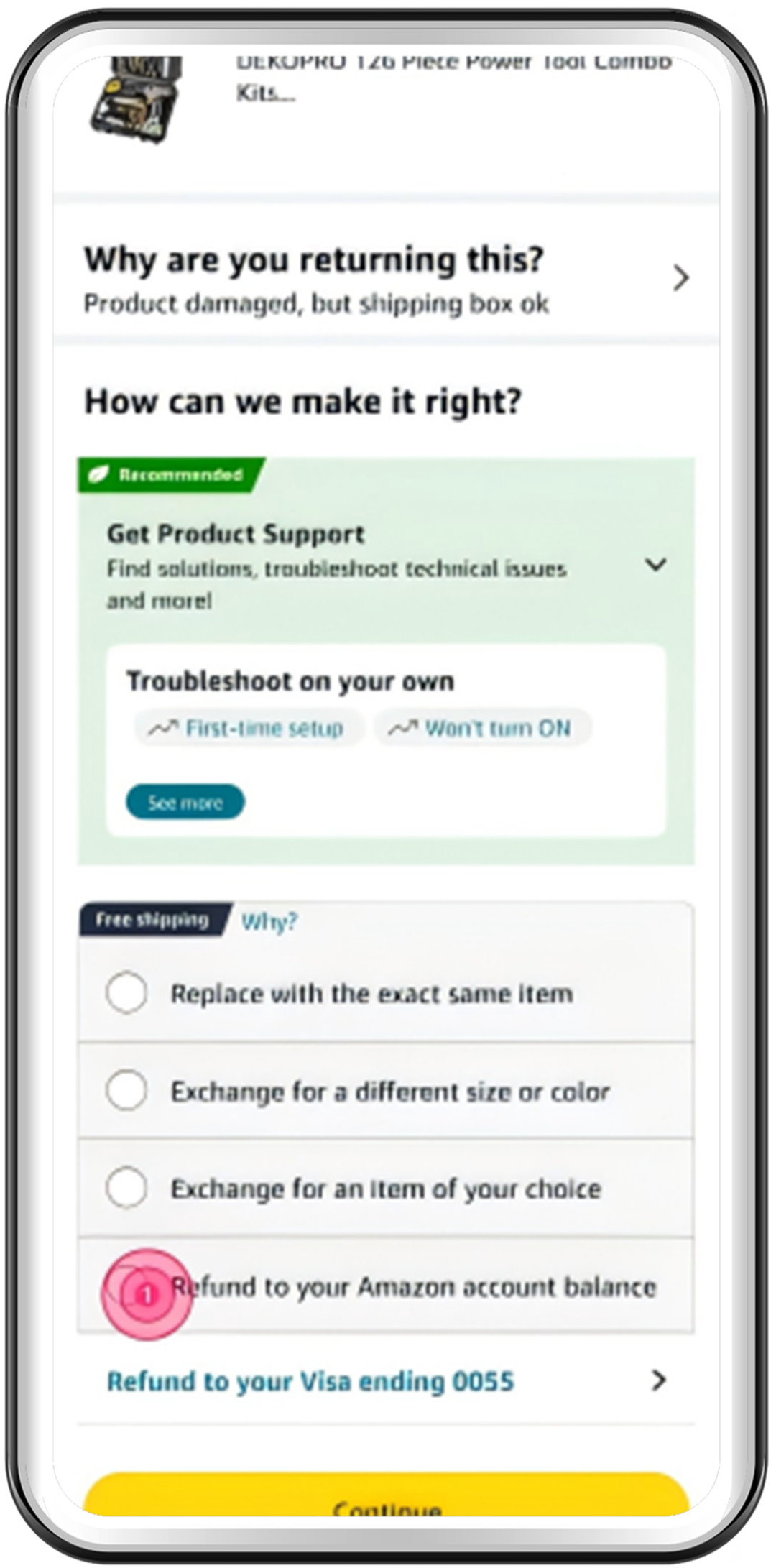The height and width of the screenshot is (1568, 776).
Task: Click the trend icon beside First-time setup
Action: (x=162, y=729)
